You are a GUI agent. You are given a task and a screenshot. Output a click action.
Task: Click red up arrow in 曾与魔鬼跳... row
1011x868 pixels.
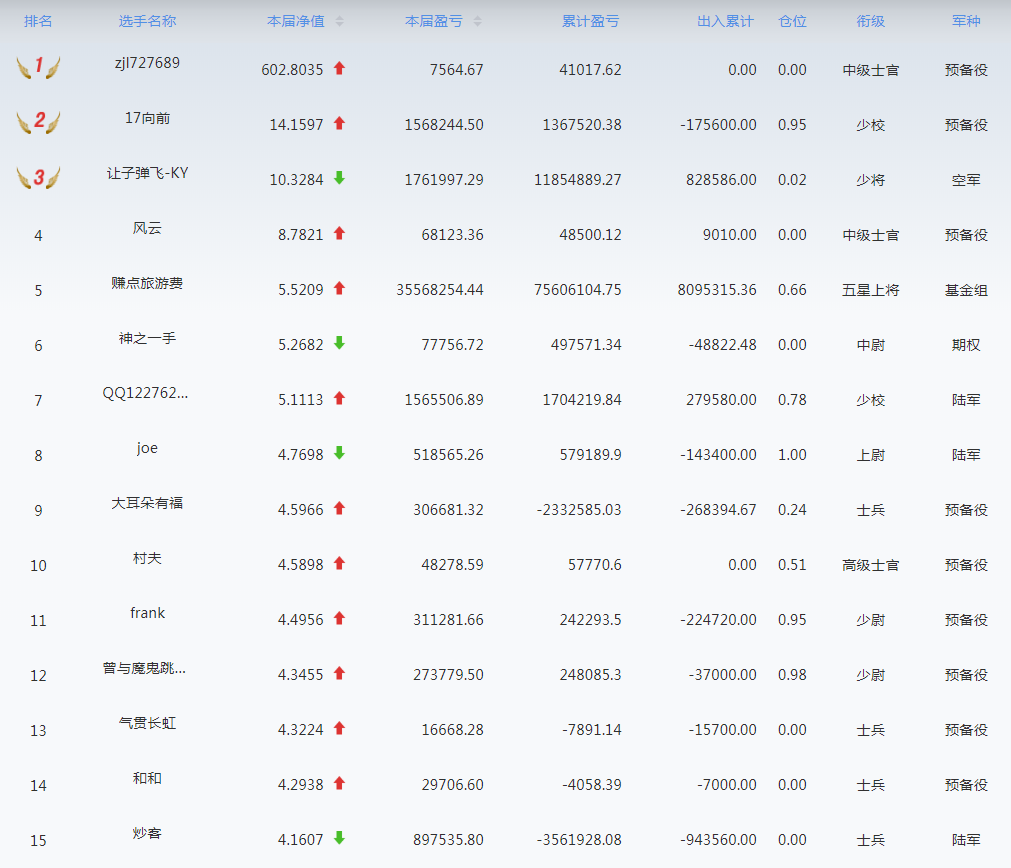pos(340,673)
